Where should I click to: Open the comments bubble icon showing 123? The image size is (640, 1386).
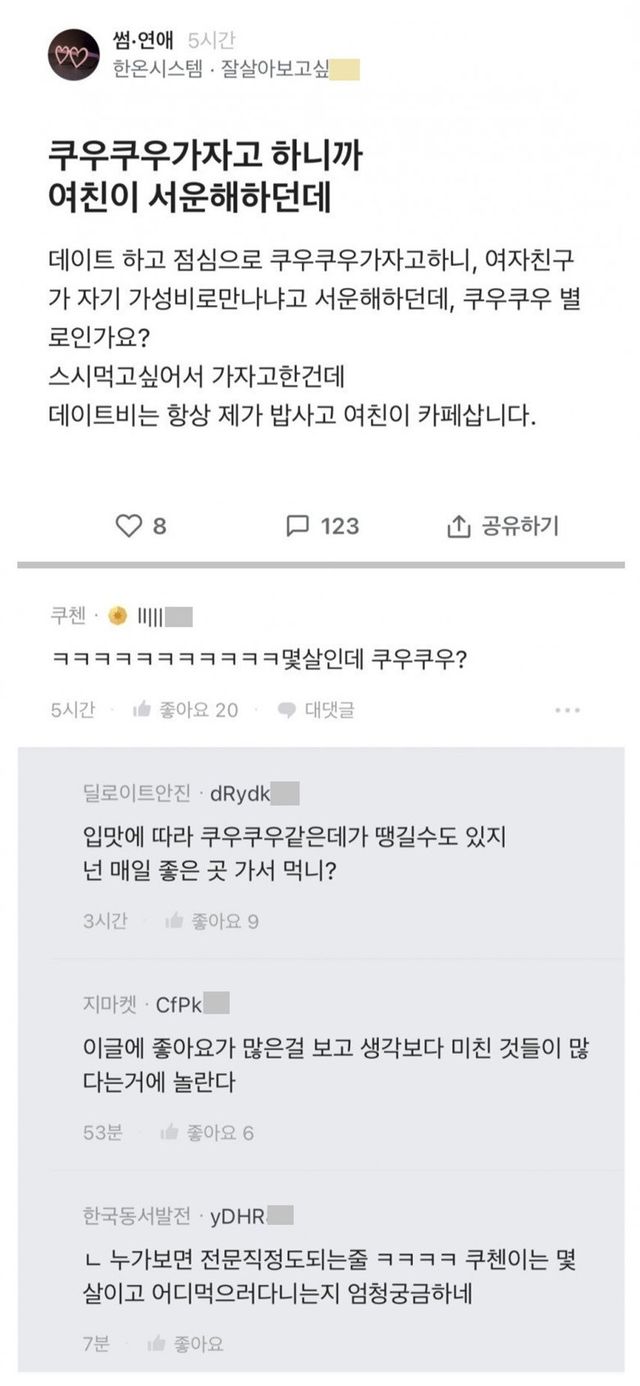(x=298, y=526)
